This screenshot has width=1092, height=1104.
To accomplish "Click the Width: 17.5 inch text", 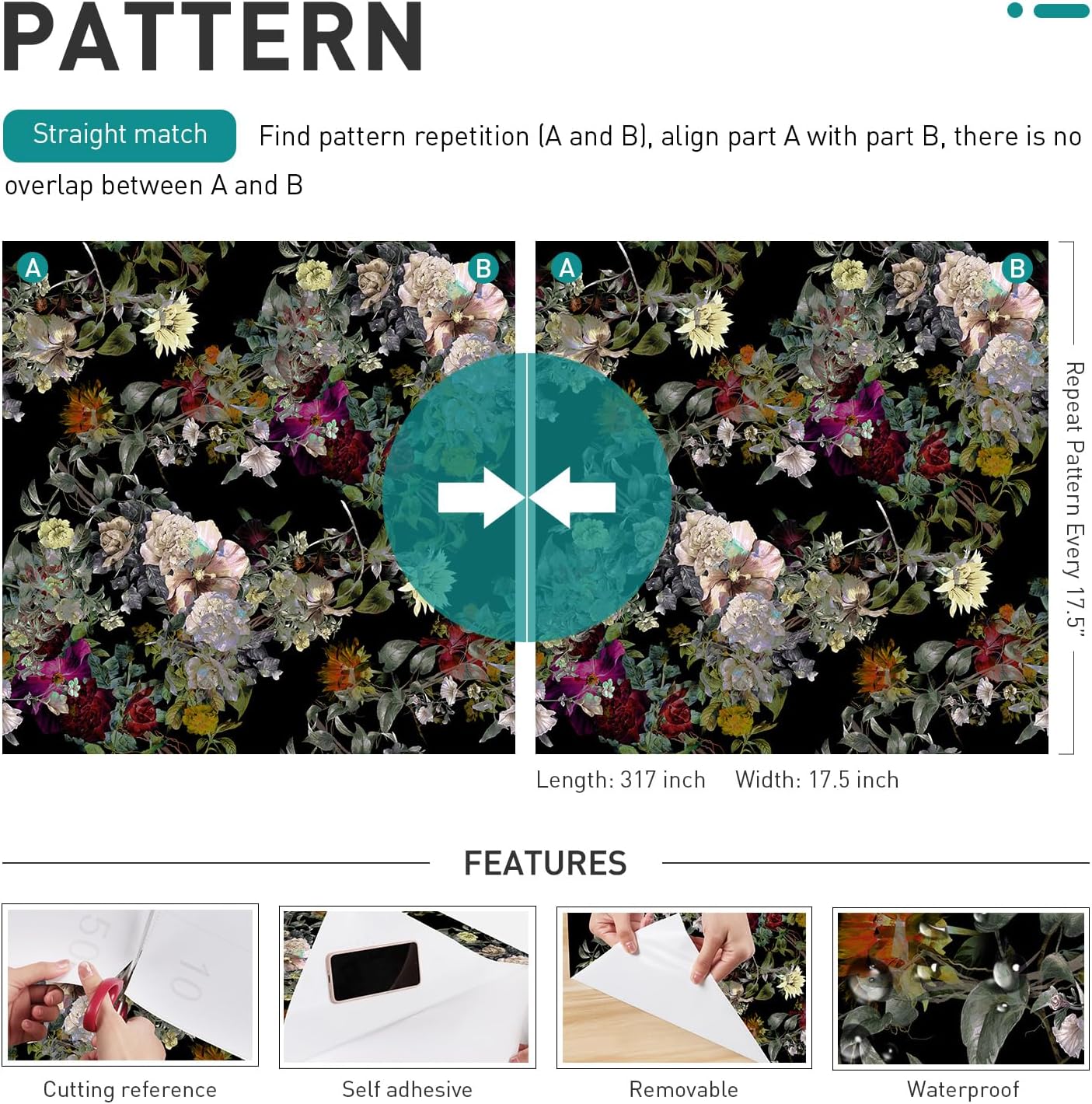I will coord(817,780).
